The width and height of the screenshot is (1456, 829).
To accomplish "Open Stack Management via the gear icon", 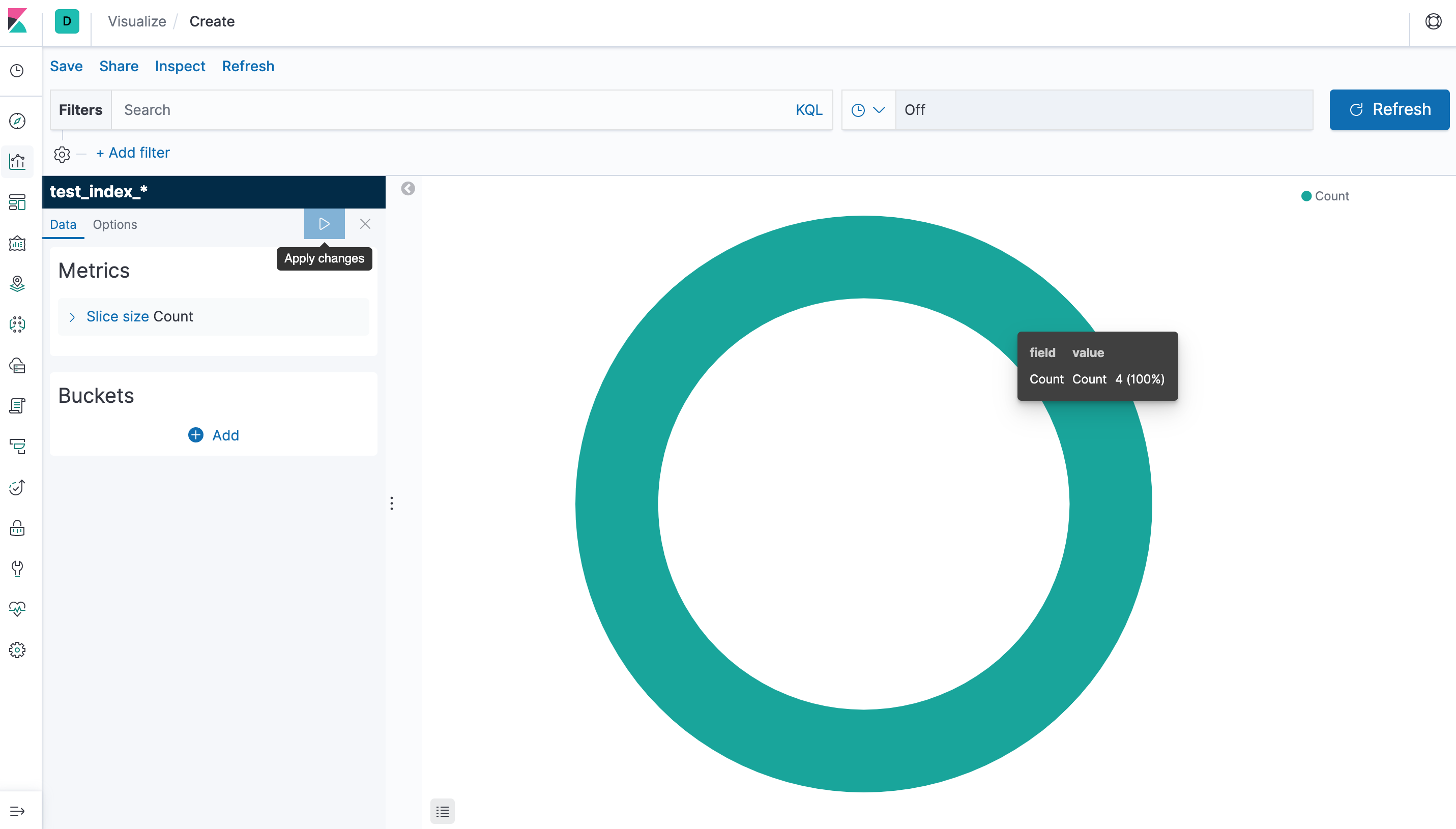I will coord(16,649).
